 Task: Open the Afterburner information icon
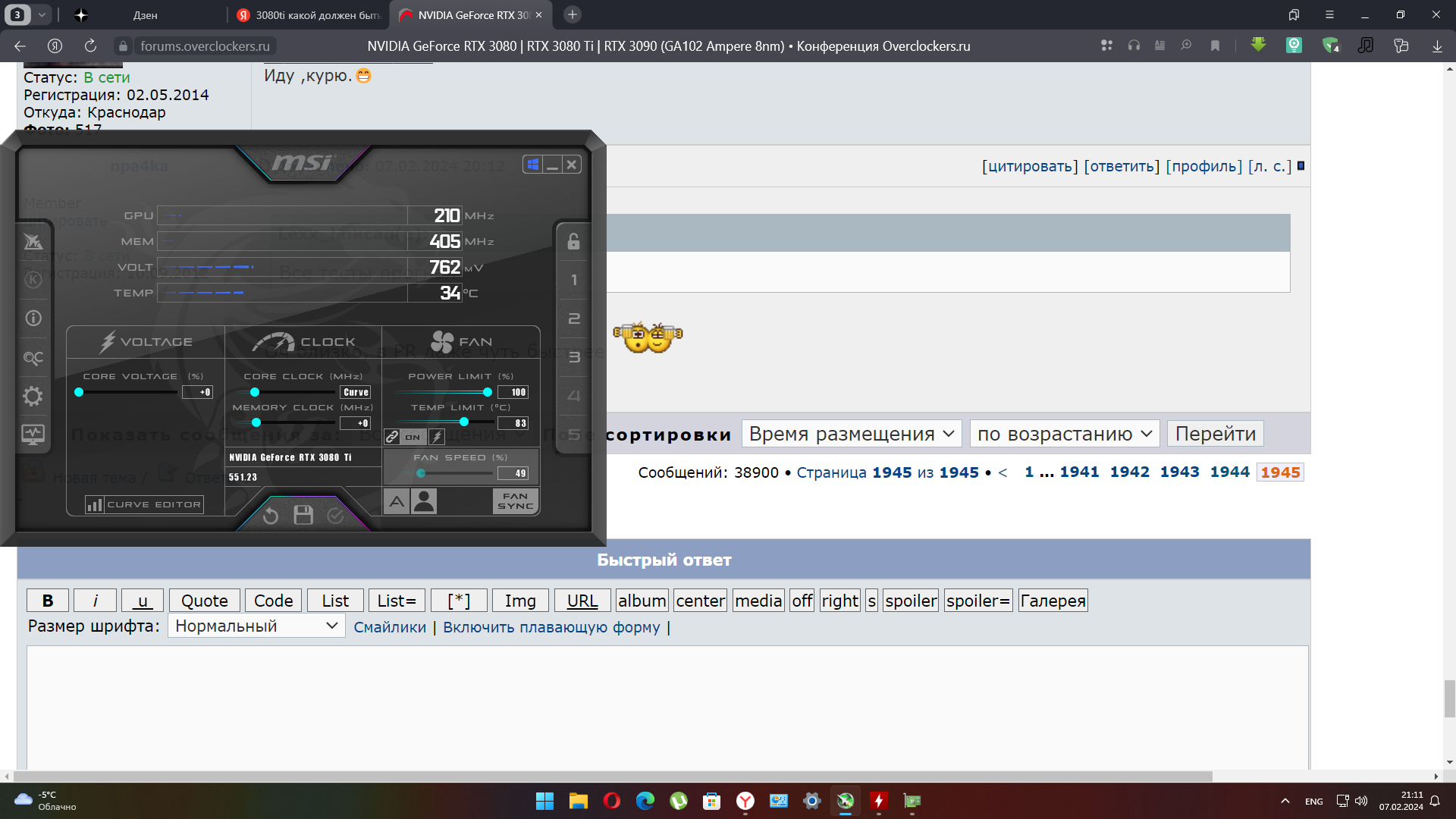click(33, 318)
